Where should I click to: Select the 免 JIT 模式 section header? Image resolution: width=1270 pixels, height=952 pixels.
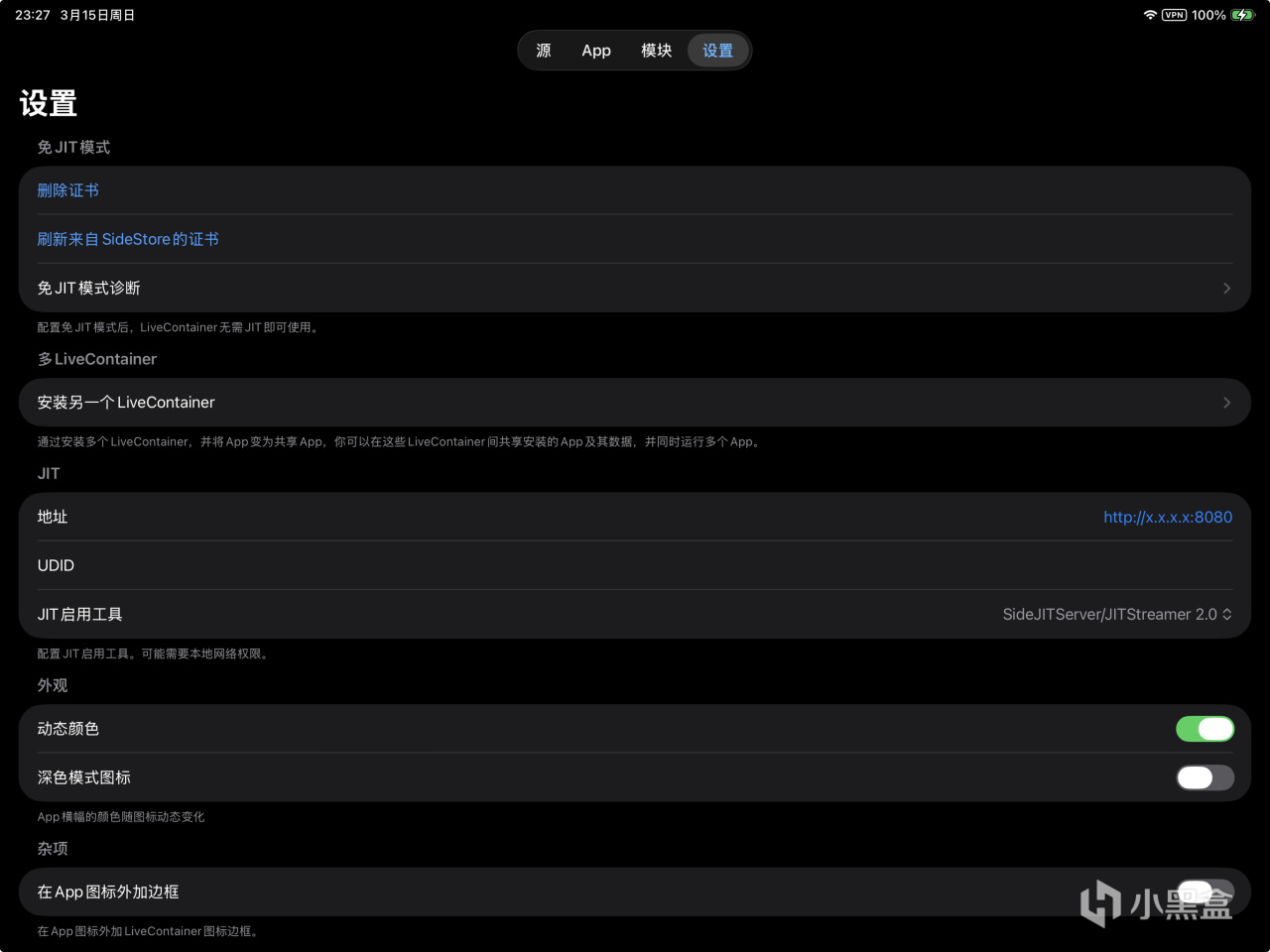tap(73, 147)
